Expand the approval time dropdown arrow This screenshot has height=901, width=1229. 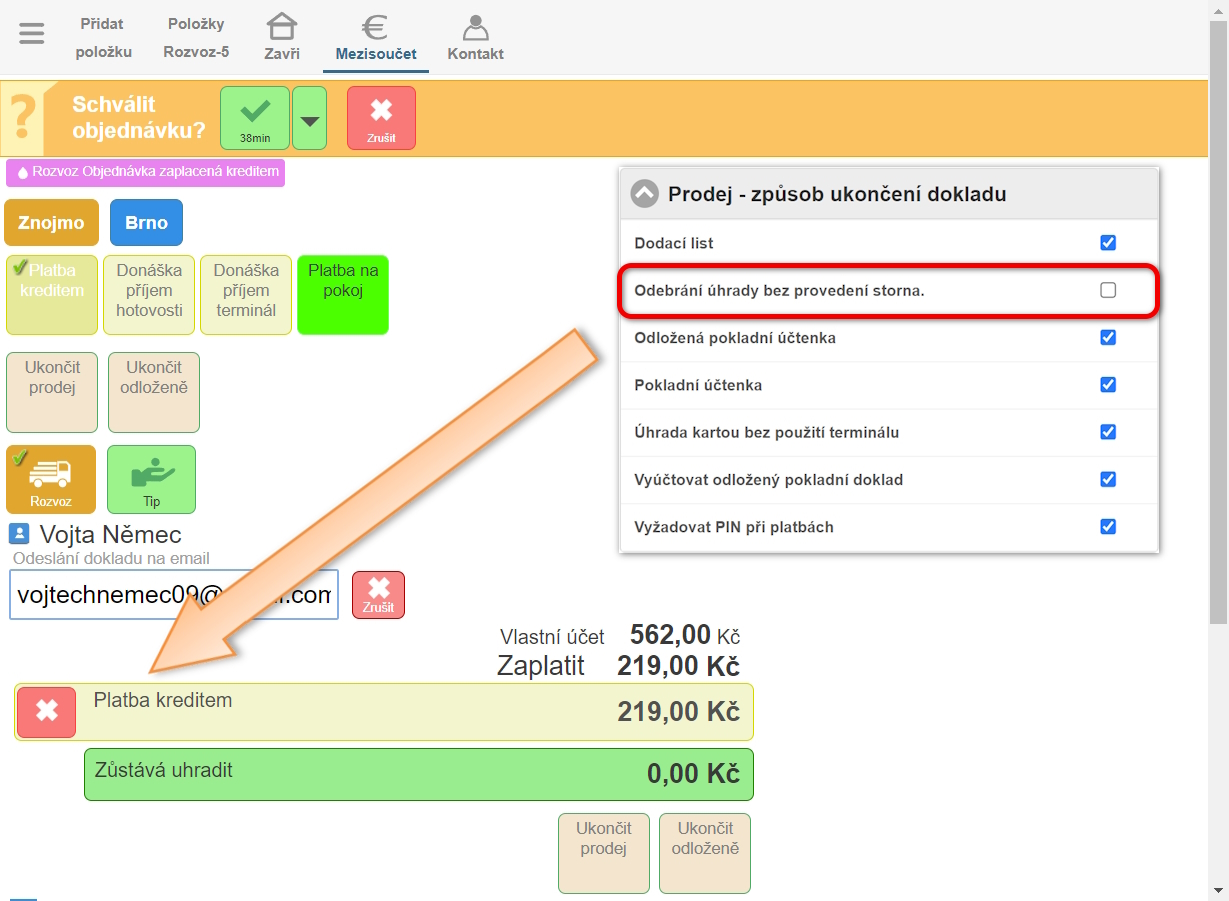pos(309,119)
